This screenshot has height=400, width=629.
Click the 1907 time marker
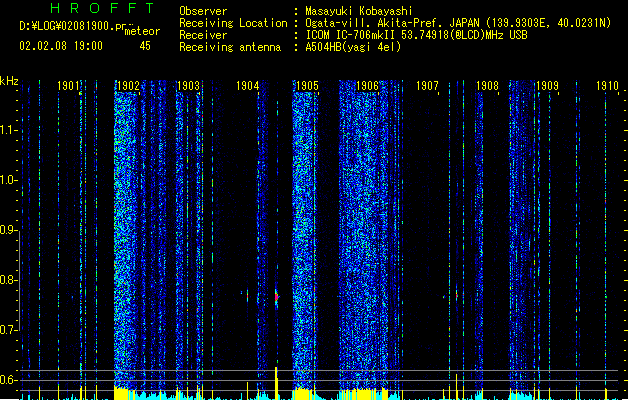point(427,86)
